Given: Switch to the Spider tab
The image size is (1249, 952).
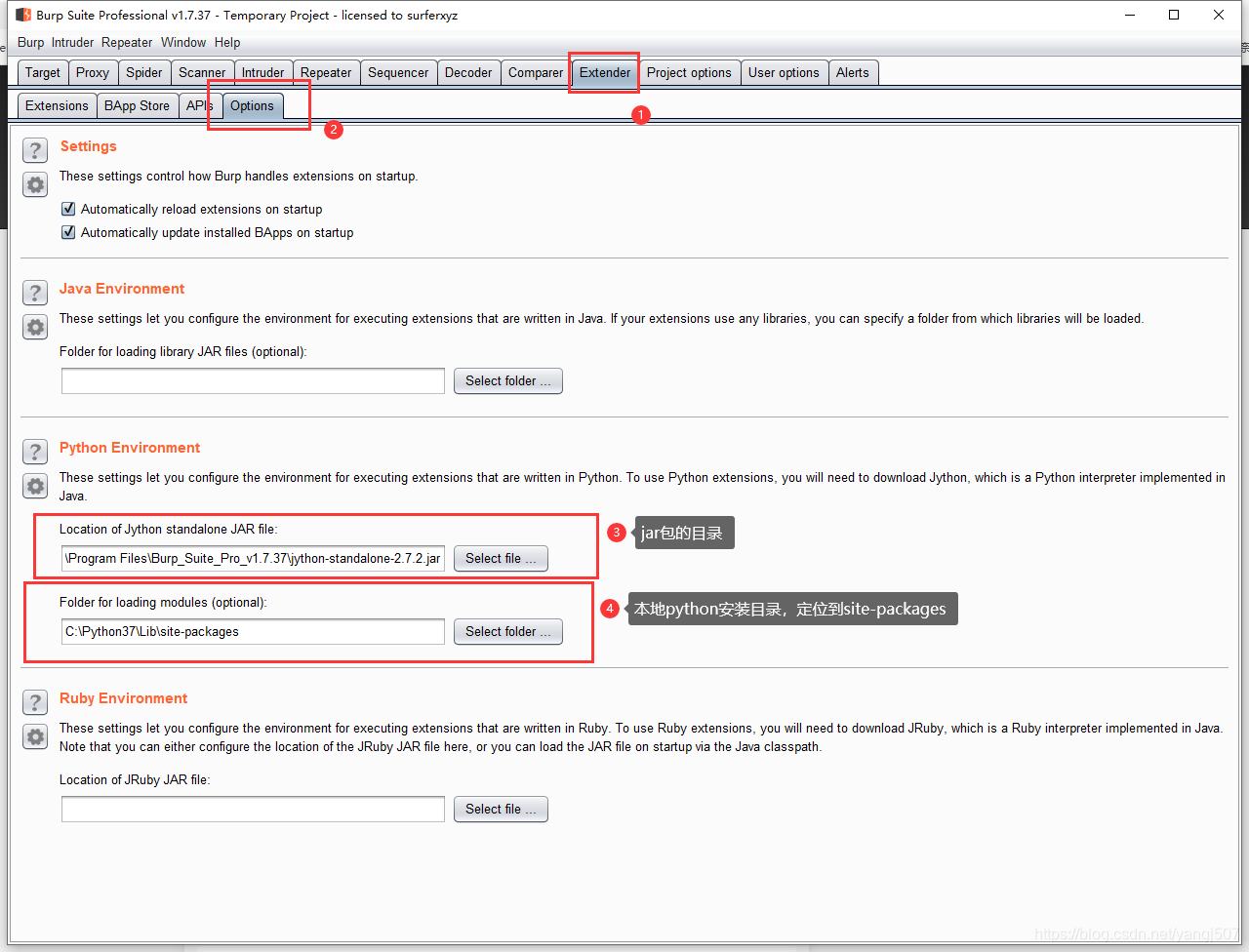Looking at the screenshot, I should click(144, 72).
